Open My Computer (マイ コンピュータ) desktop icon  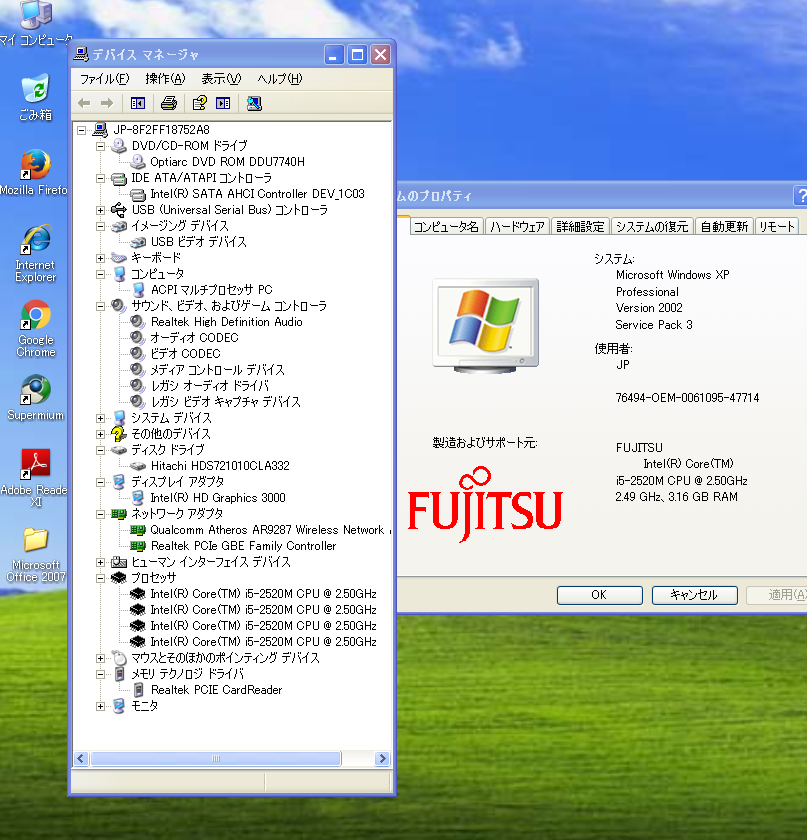pyautogui.click(x=36, y=24)
